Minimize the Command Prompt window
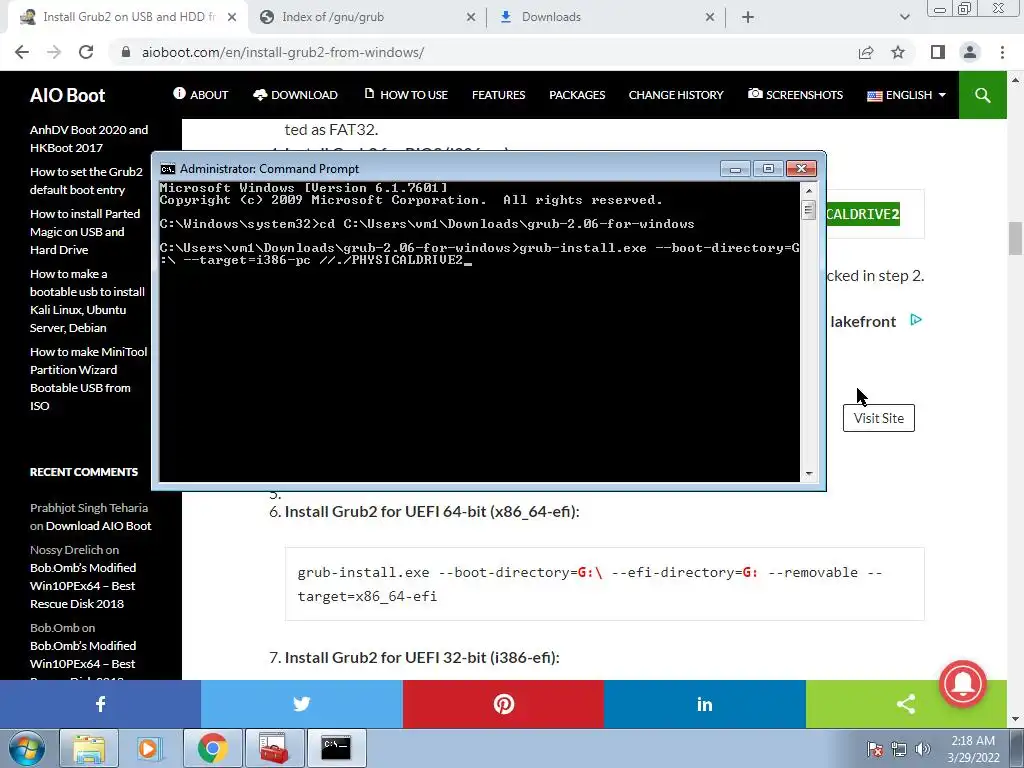 coord(735,169)
